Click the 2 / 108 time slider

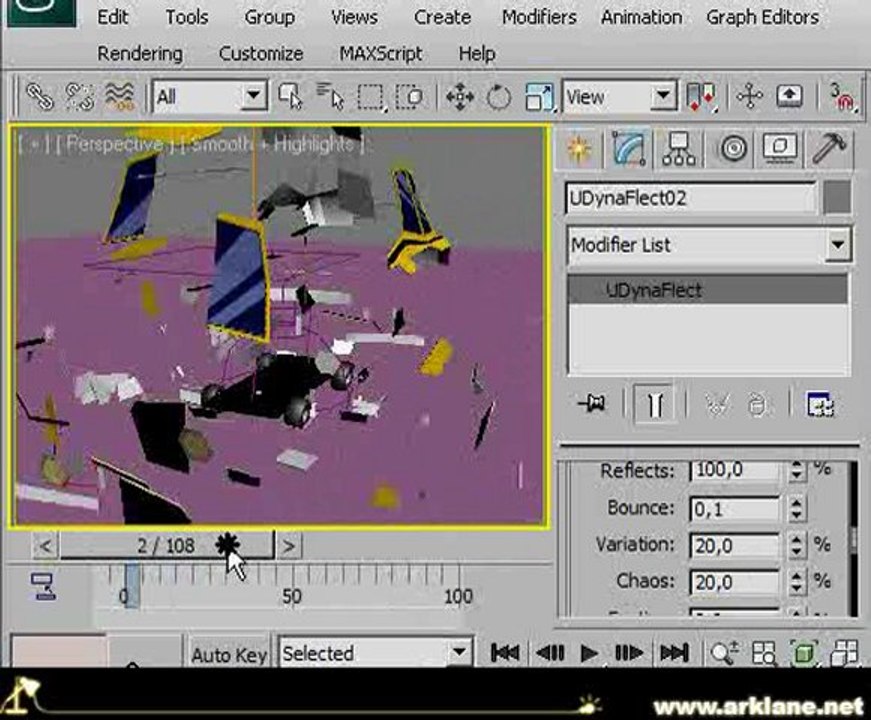(167, 546)
